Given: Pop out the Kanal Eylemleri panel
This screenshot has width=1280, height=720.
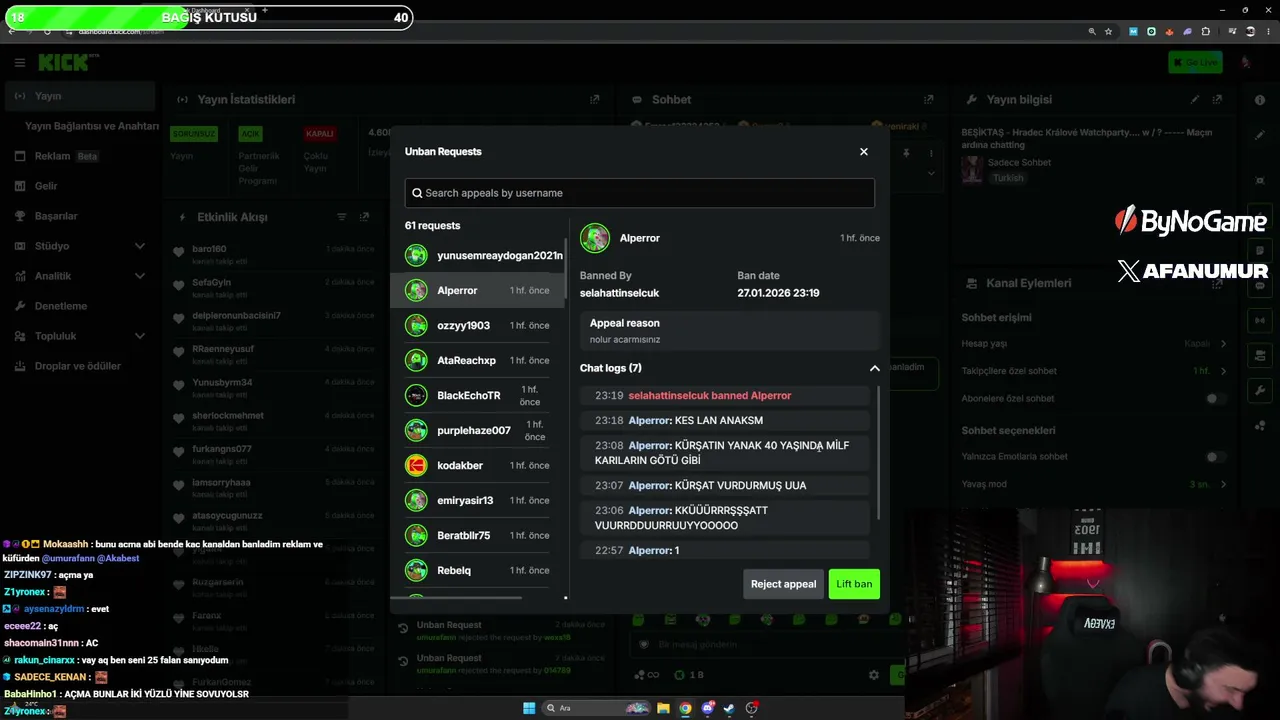Looking at the screenshot, I should point(1217,283).
